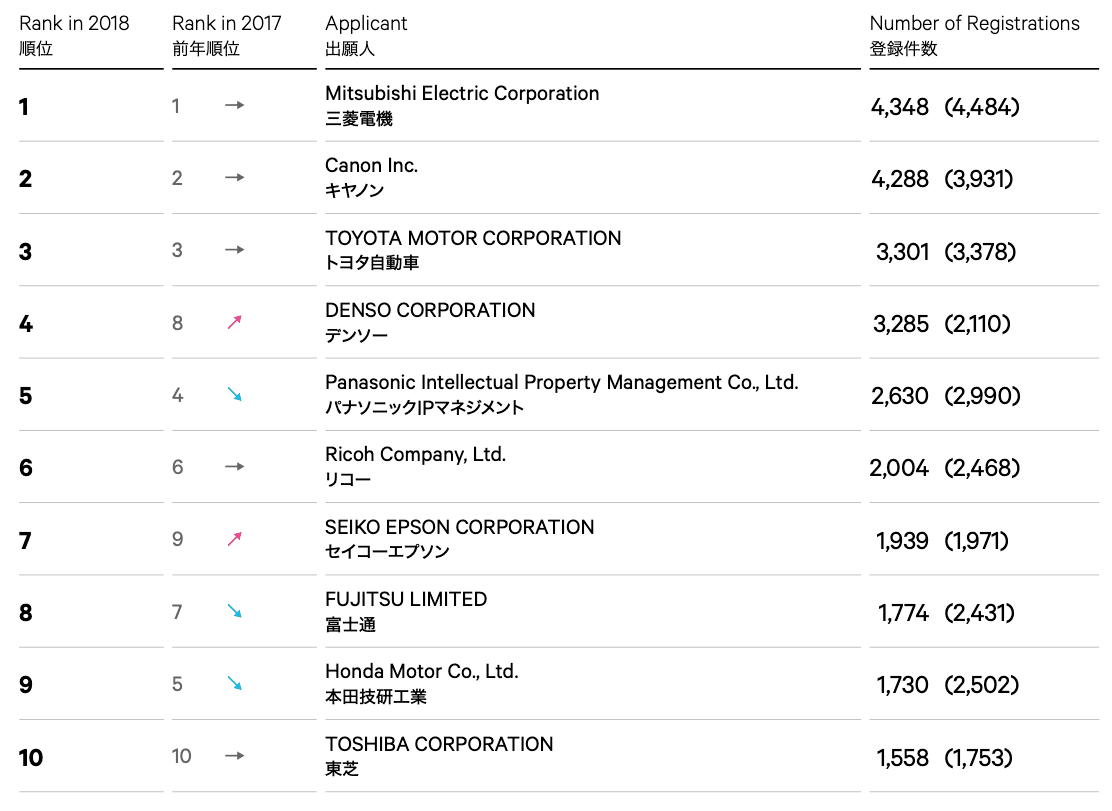Click the blue downward arrow for Fujitsu
Viewport: 1112px width, 811px height.
point(235,611)
